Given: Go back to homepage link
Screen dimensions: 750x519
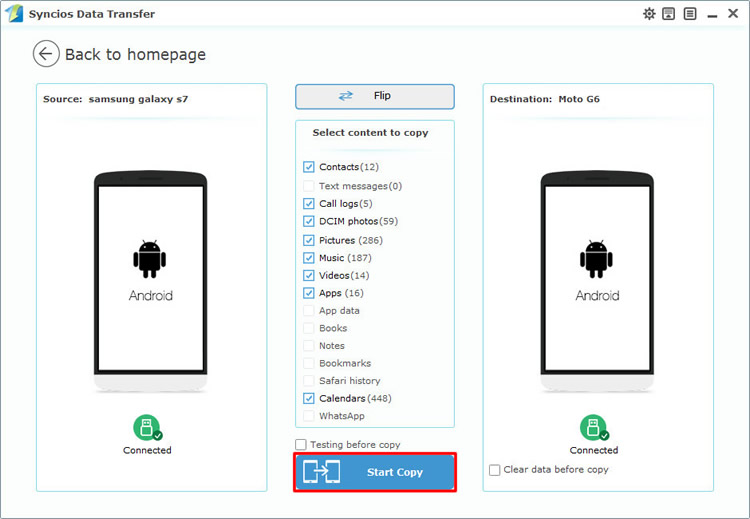Looking at the screenshot, I should tap(135, 55).
